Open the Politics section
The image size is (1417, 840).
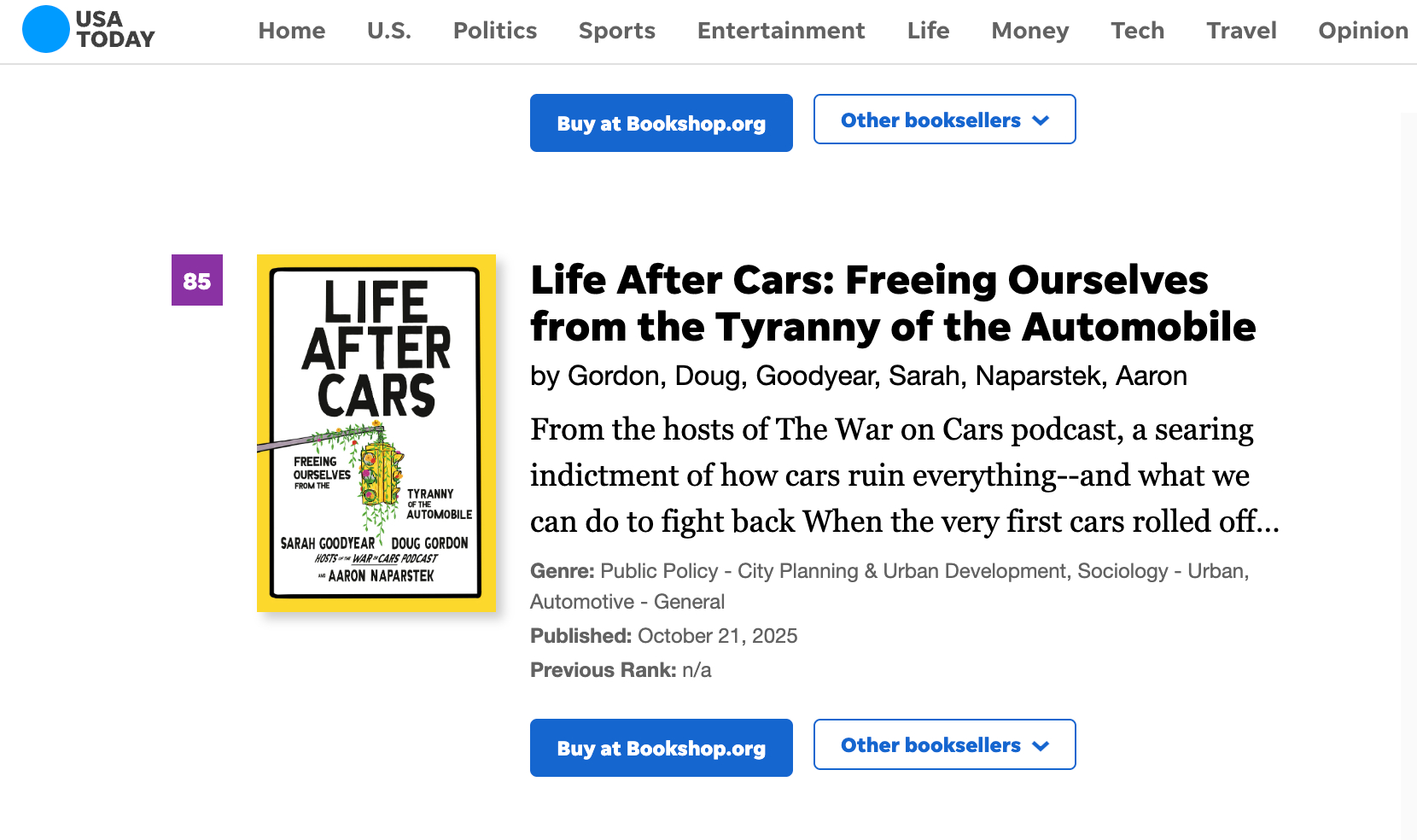pyautogui.click(x=495, y=31)
